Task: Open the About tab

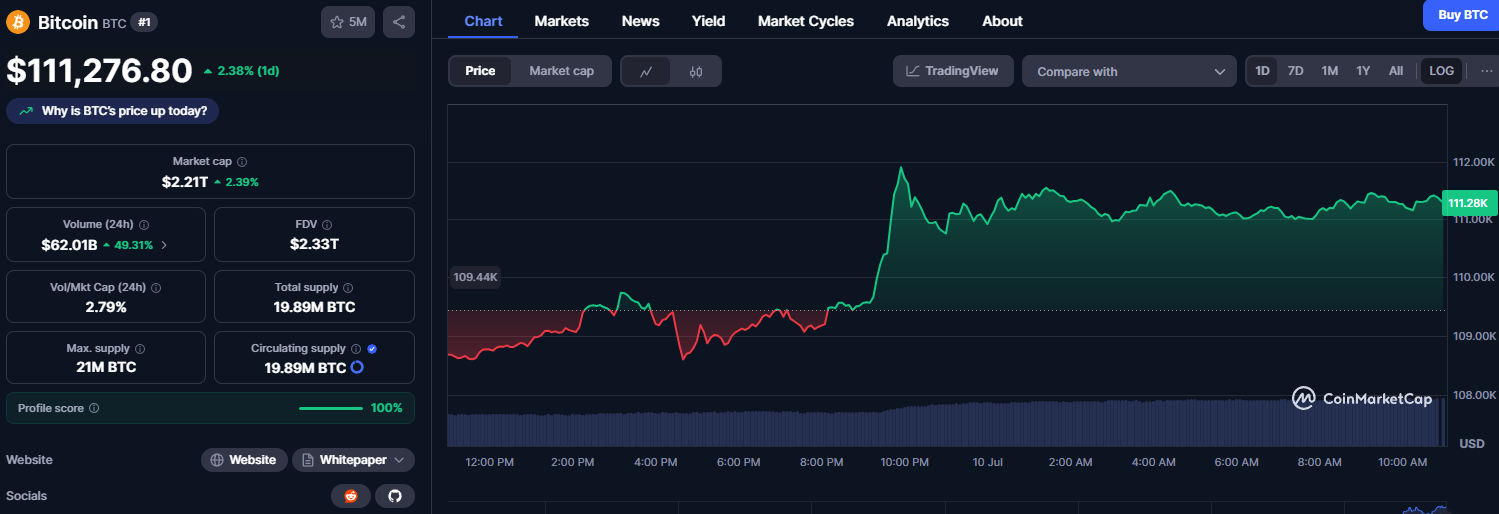Action: click(x=1002, y=21)
